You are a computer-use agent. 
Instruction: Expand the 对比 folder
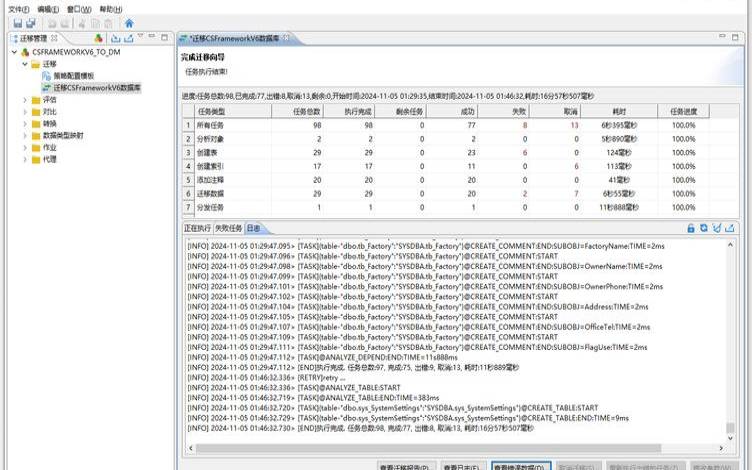pyautogui.click(x=25, y=112)
